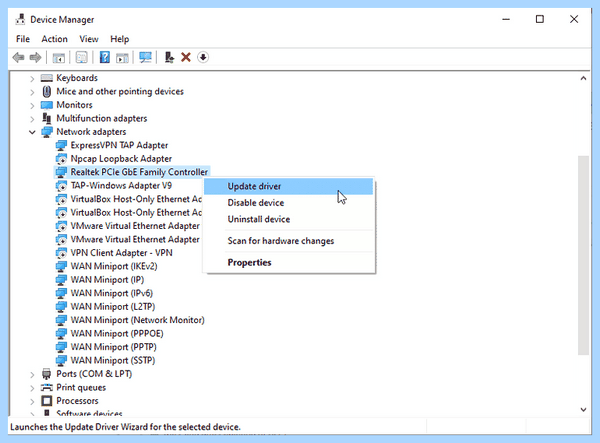Choose Scan for hardware changes in context menu
The image size is (600, 443).
[289, 241]
